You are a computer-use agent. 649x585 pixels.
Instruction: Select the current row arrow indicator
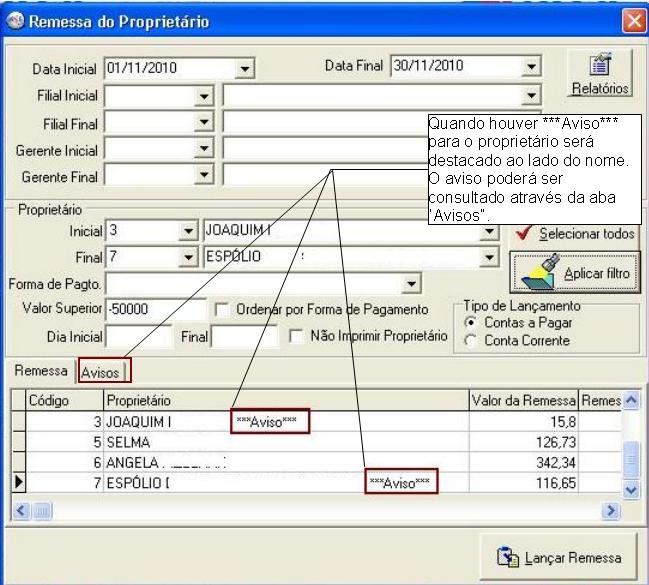pyautogui.click(x=17, y=484)
